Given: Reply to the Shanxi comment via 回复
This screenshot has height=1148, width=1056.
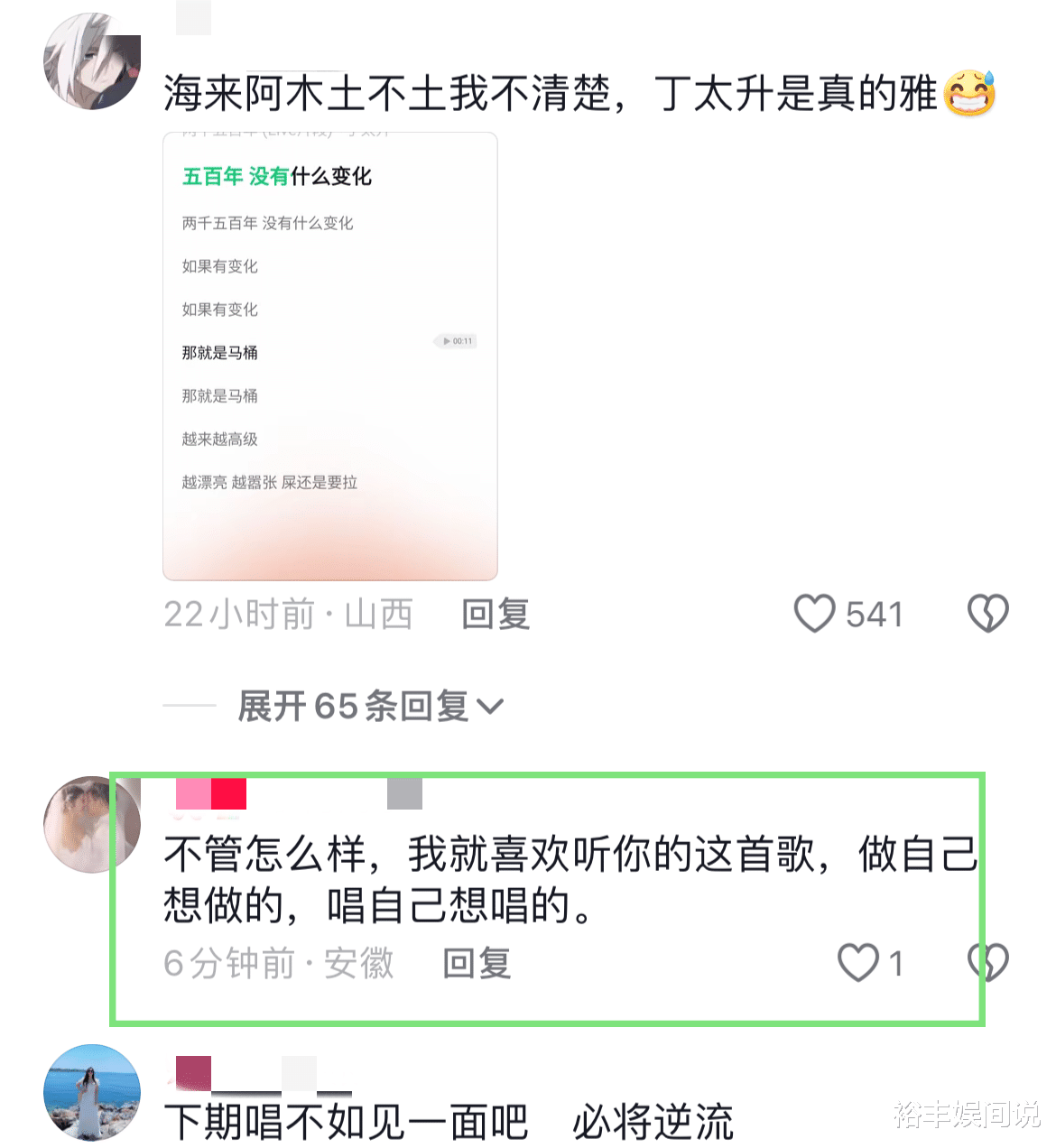Looking at the screenshot, I should click(x=496, y=615).
